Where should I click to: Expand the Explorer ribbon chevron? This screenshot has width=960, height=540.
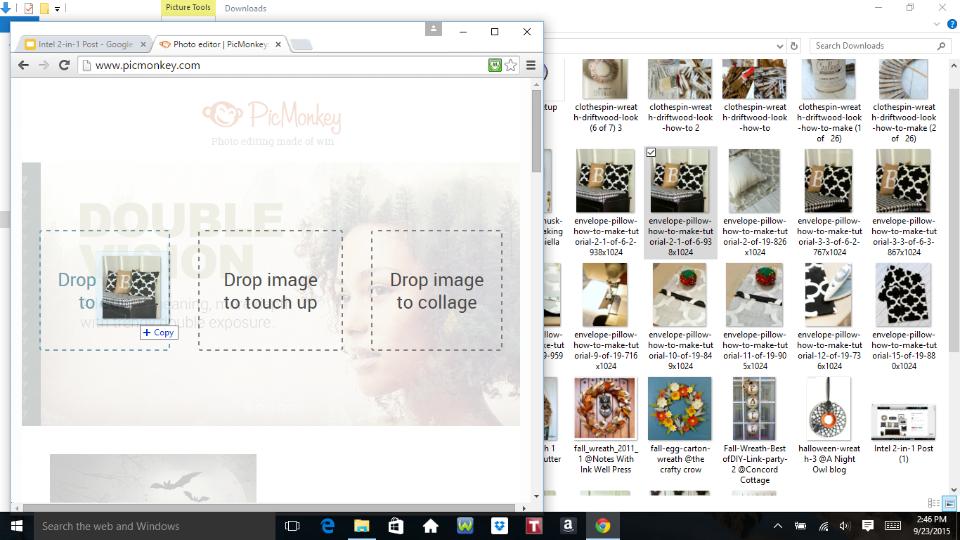(937, 24)
